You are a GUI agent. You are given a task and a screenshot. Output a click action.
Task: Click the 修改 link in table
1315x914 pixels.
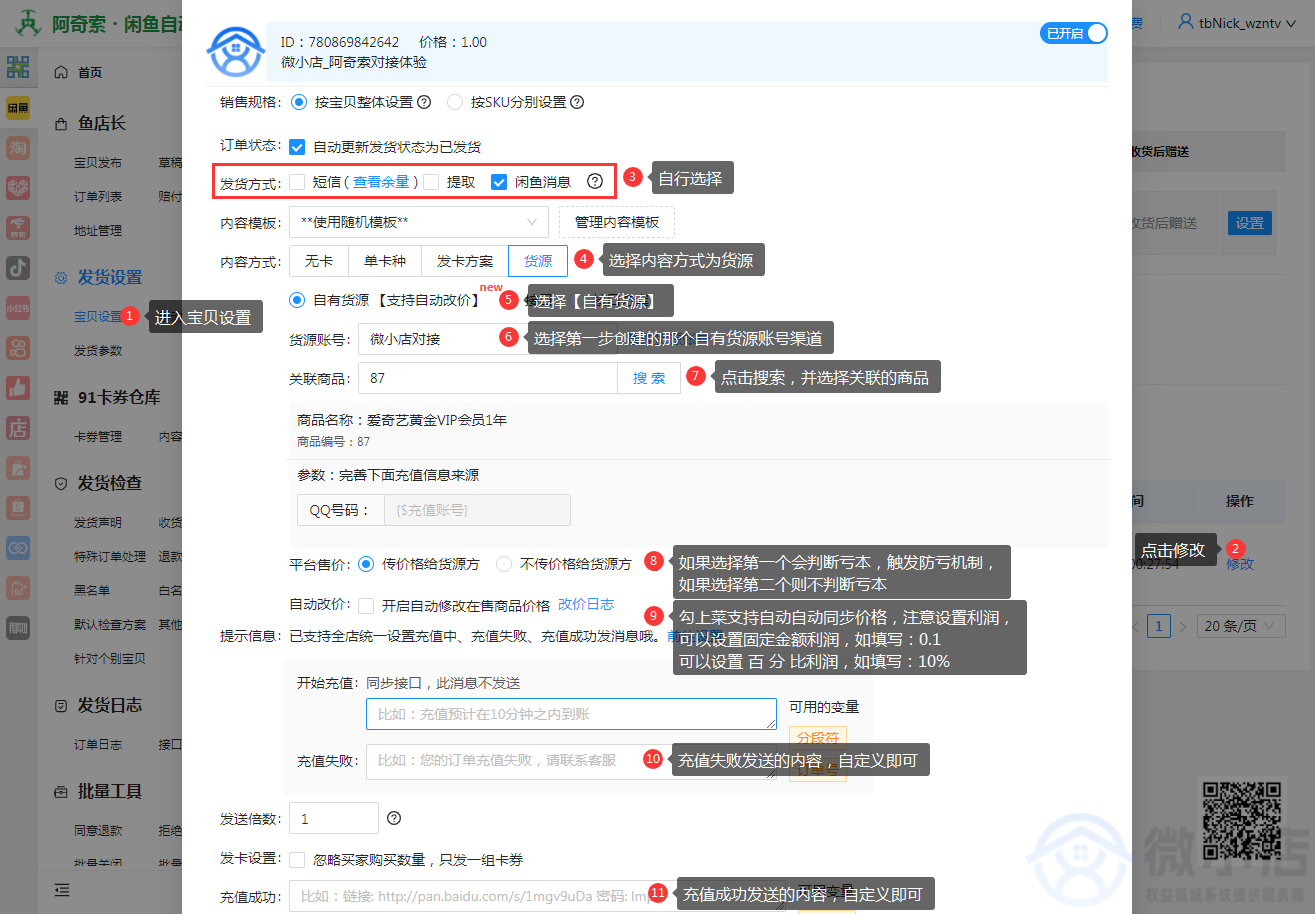pyautogui.click(x=1240, y=564)
